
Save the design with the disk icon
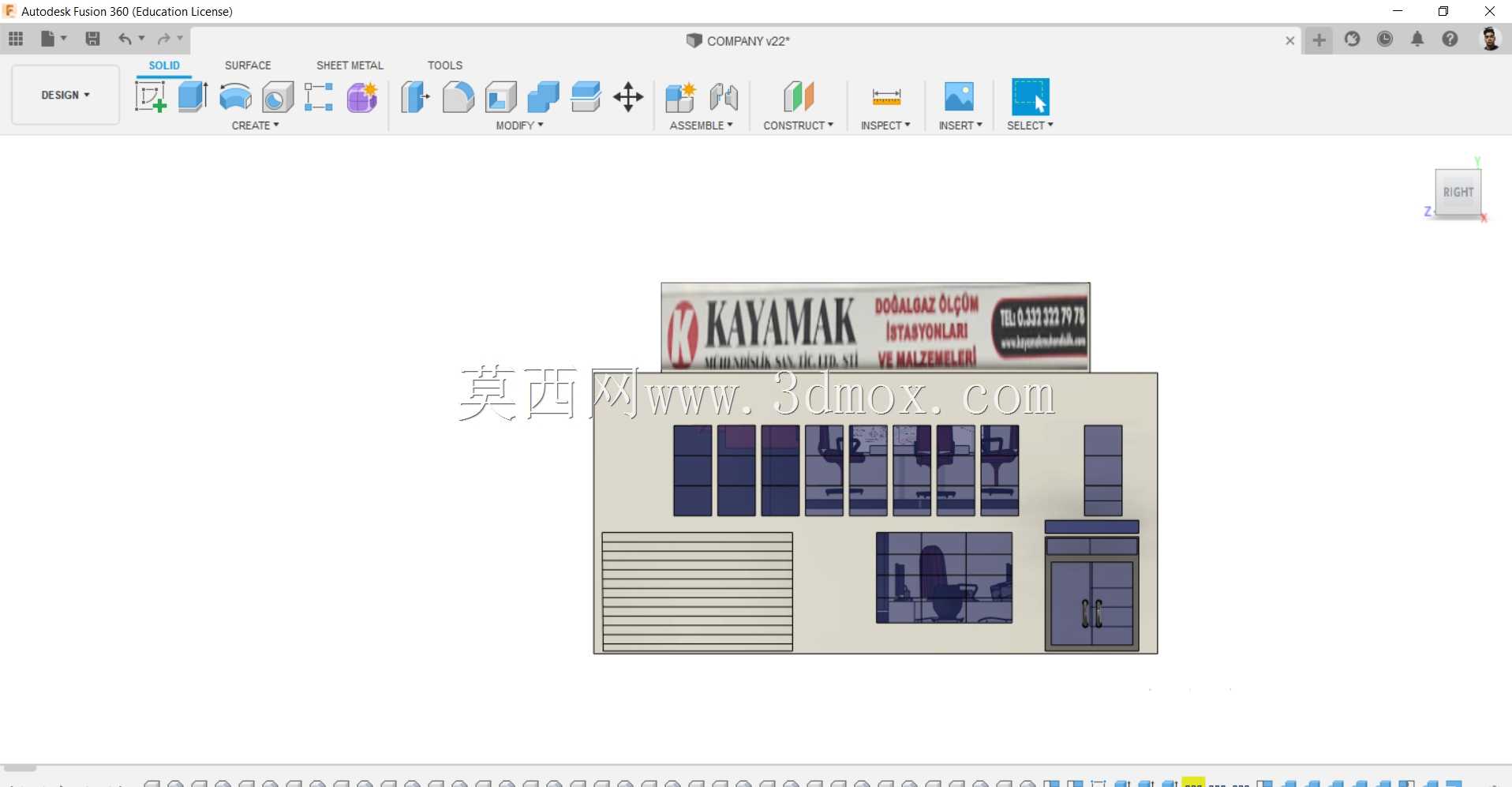pos(92,39)
